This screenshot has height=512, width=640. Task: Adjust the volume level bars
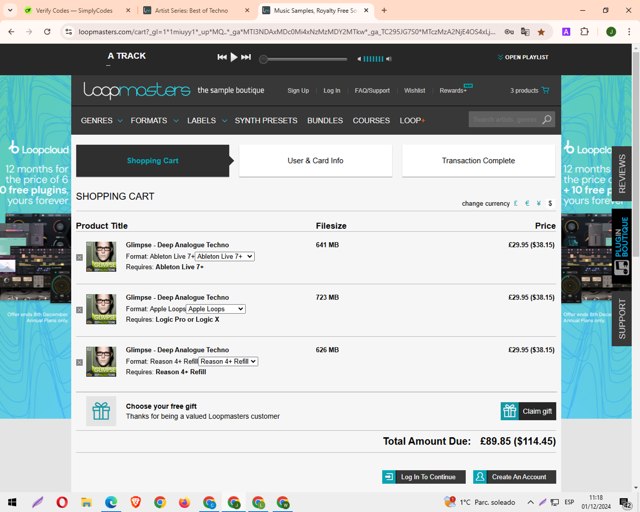(x=373, y=59)
